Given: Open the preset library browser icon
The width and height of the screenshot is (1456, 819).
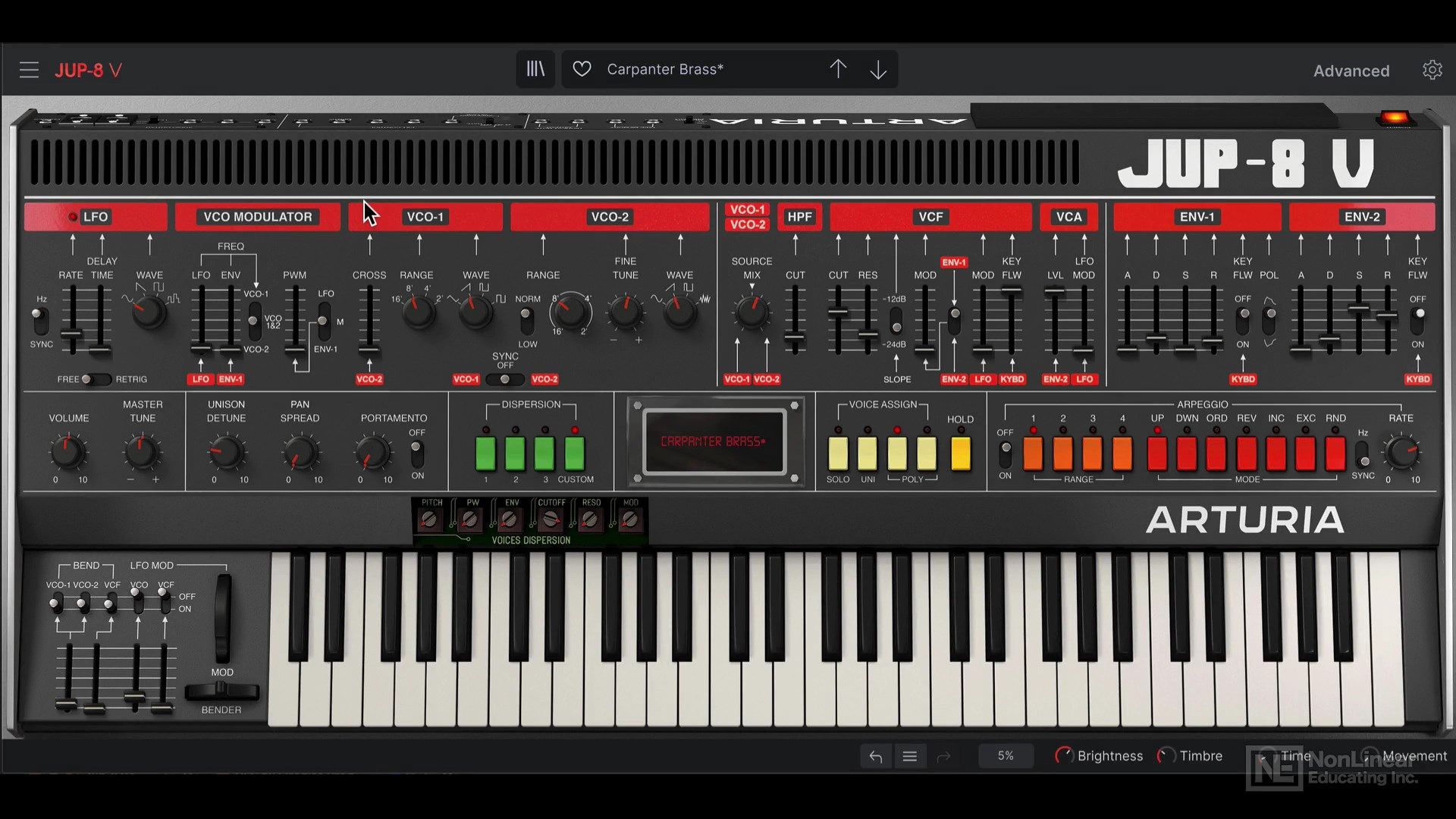Looking at the screenshot, I should (x=535, y=69).
